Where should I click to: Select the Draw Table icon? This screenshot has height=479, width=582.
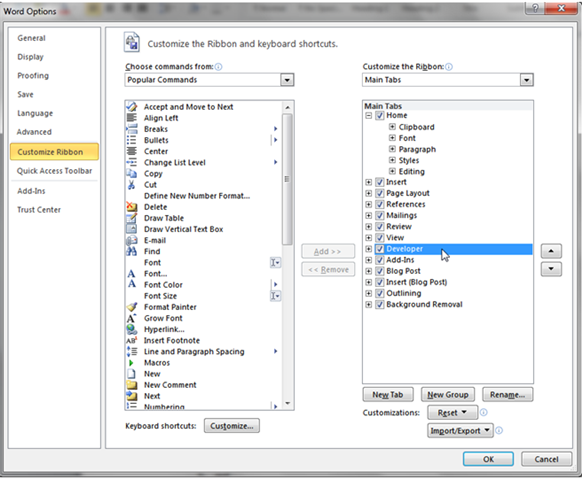131,218
